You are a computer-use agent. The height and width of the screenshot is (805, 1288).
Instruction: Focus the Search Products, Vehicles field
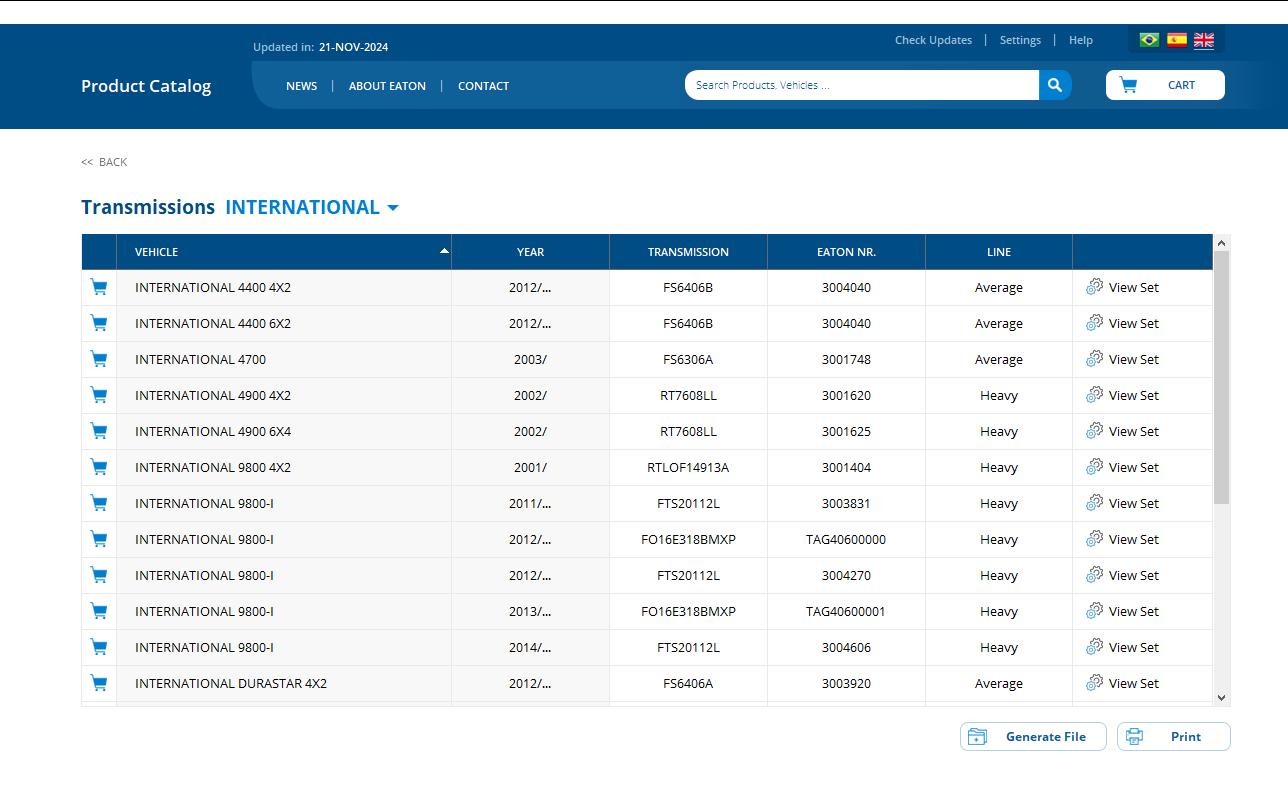pos(861,85)
